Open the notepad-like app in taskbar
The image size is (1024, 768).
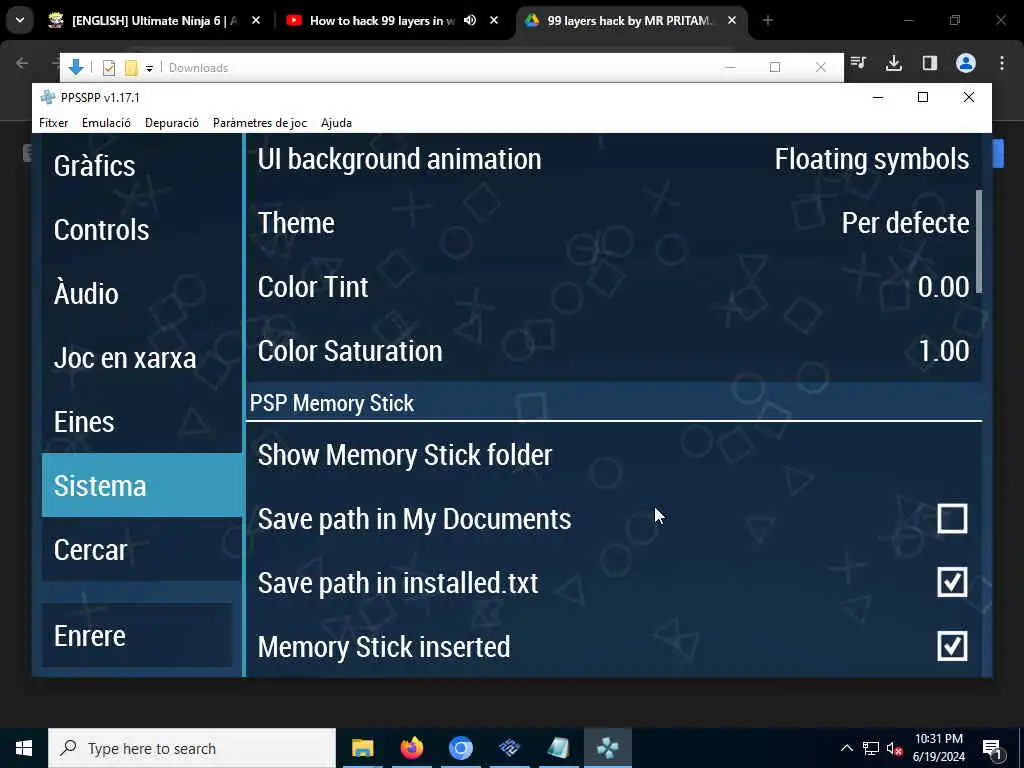pyautogui.click(x=558, y=748)
